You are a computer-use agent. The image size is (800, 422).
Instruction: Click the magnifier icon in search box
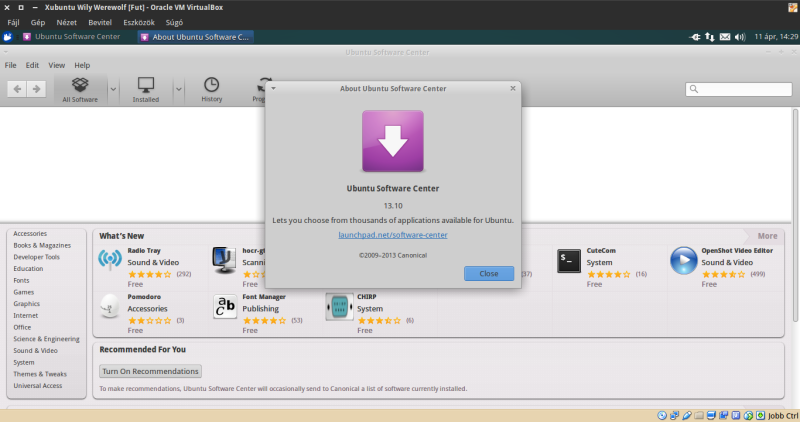[693, 89]
